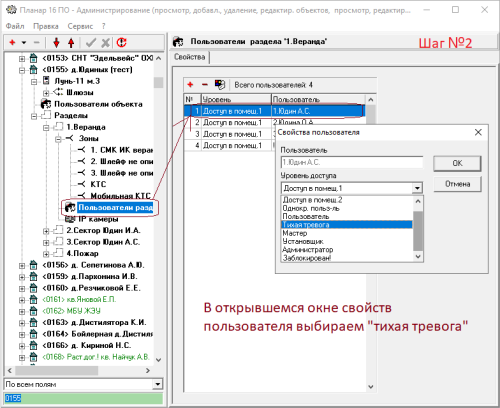Click the red move-up arrow icon
This screenshot has width=500, height=408.
[71, 42]
